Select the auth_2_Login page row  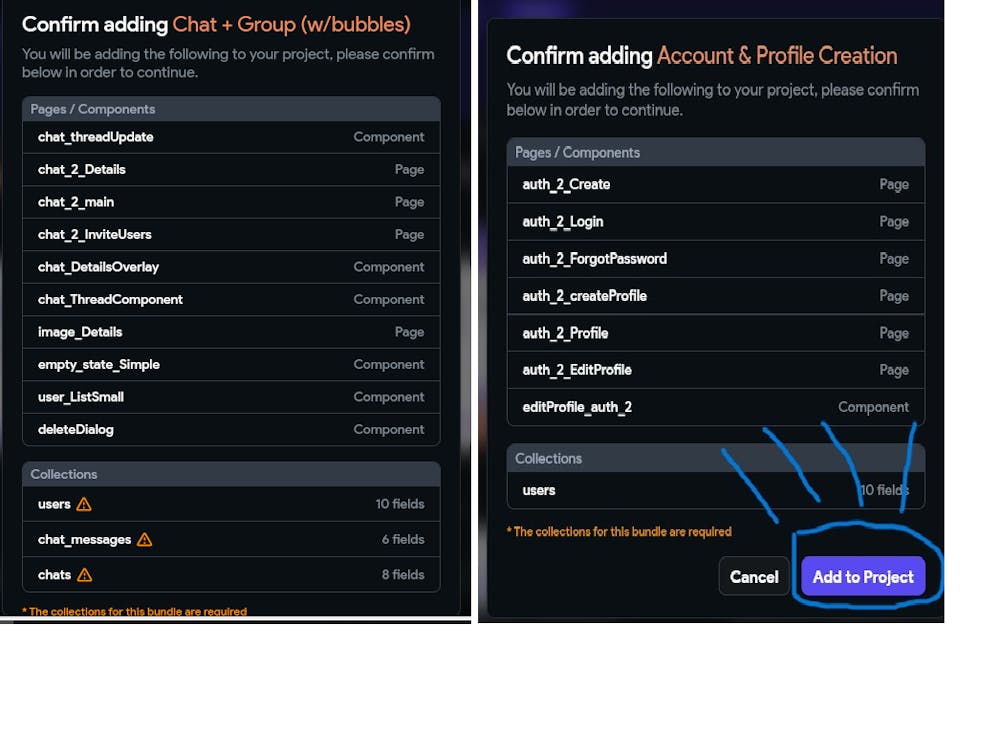[x=716, y=222]
